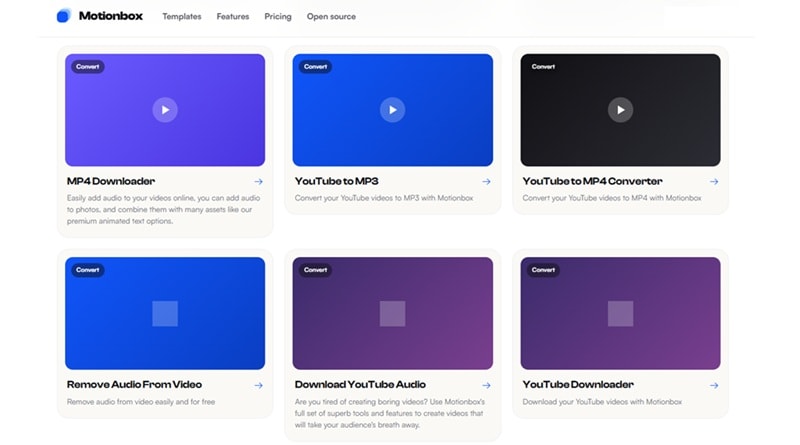Play the YouTube to MP4 Converter preview
Screen dimensions: 800x445
(x=620, y=110)
